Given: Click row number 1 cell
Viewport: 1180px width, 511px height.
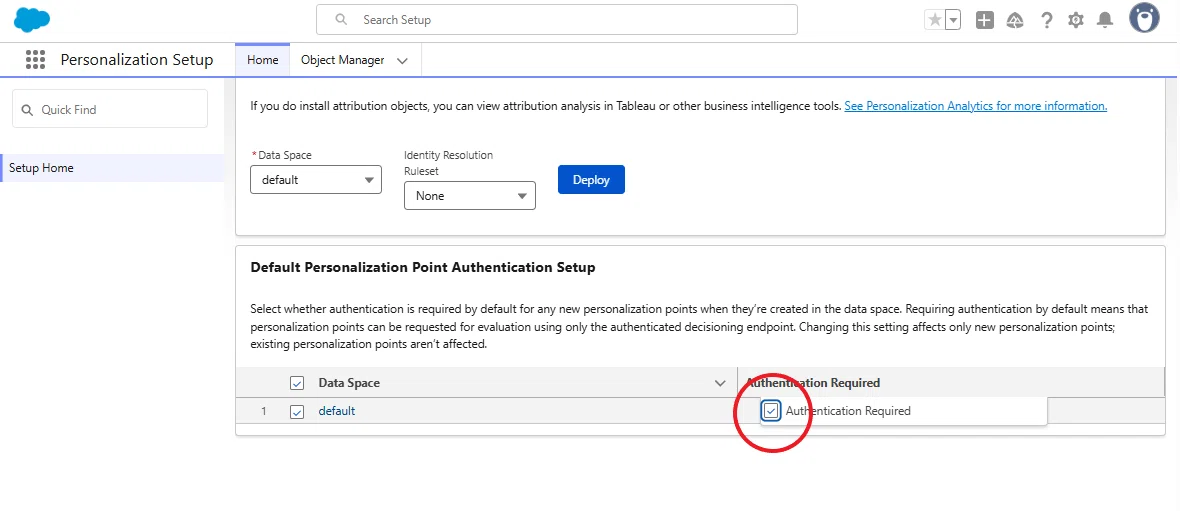Looking at the screenshot, I should [x=263, y=412].
